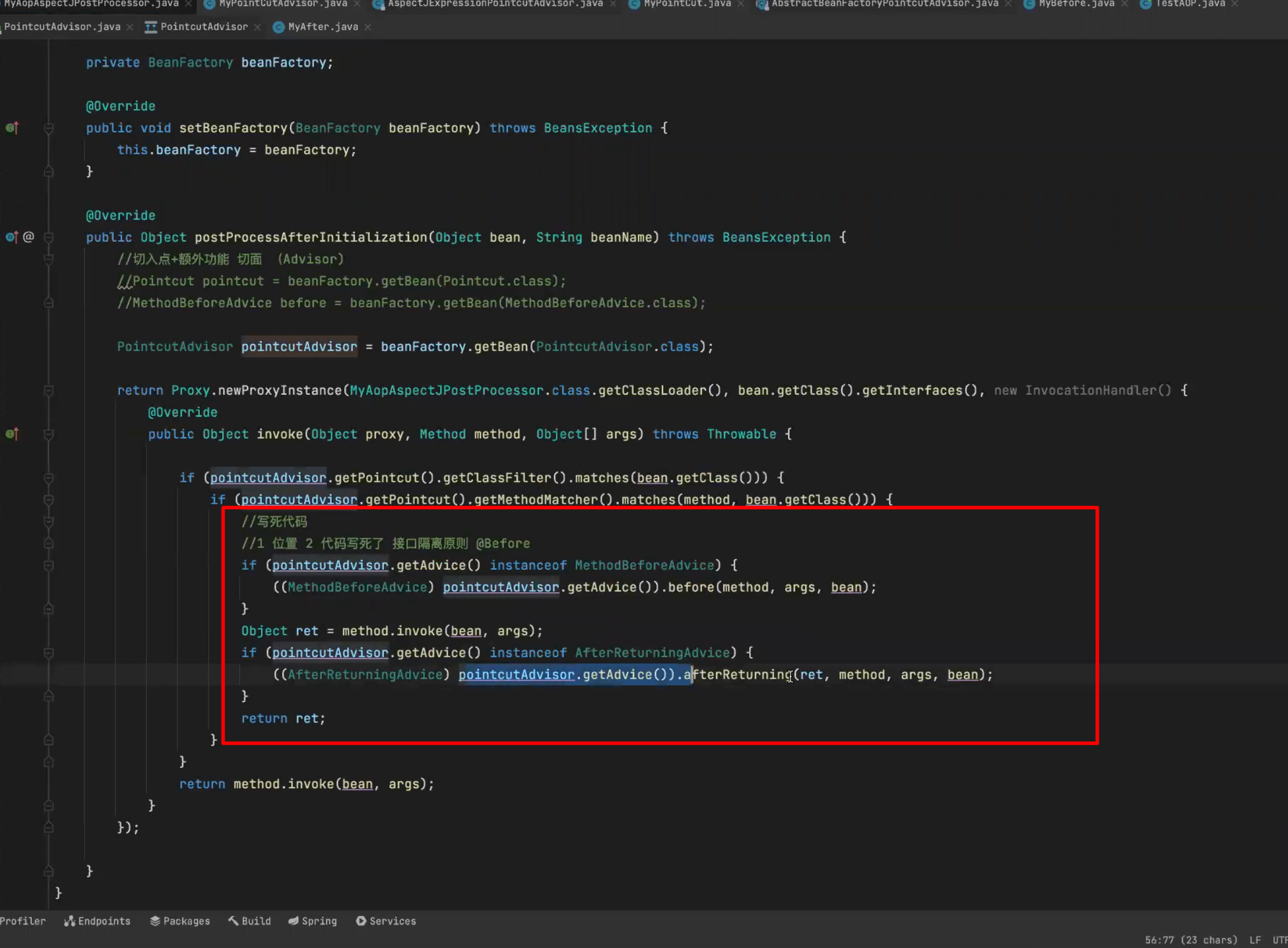This screenshot has height=948, width=1288.
Task: Change the LF line separator in status bar
Action: click(1255, 940)
